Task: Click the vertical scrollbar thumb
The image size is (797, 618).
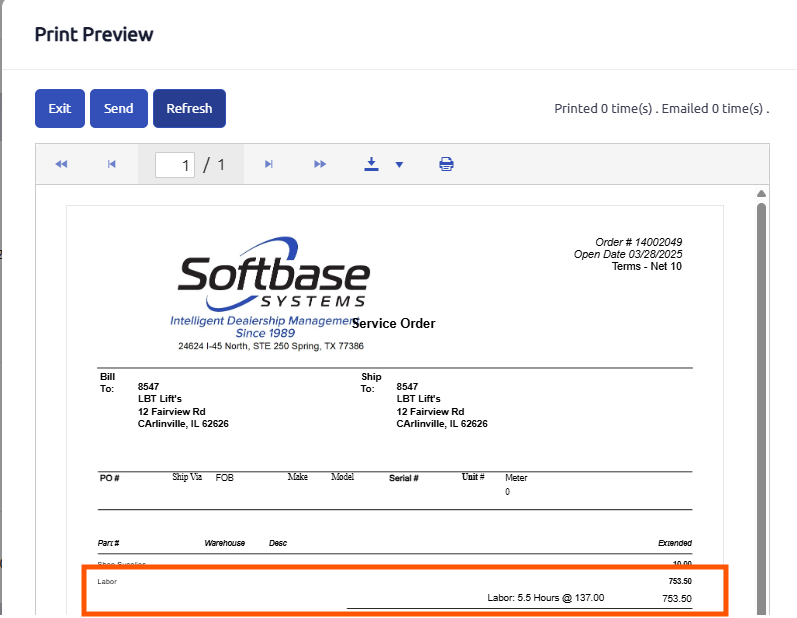Action: pos(761,407)
